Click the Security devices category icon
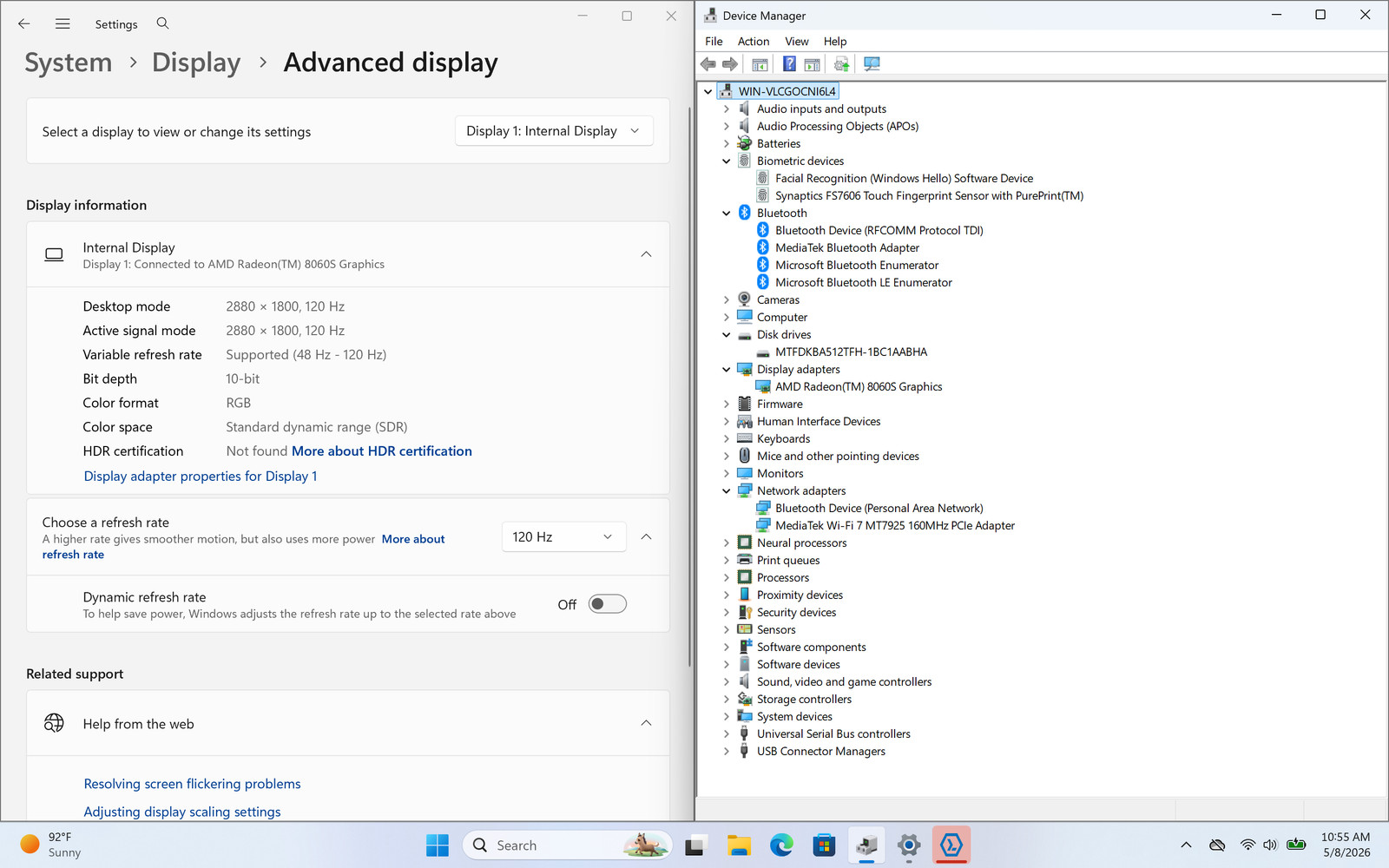The height and width of the screenshot is (868, 1389). (x=744, y=612)
